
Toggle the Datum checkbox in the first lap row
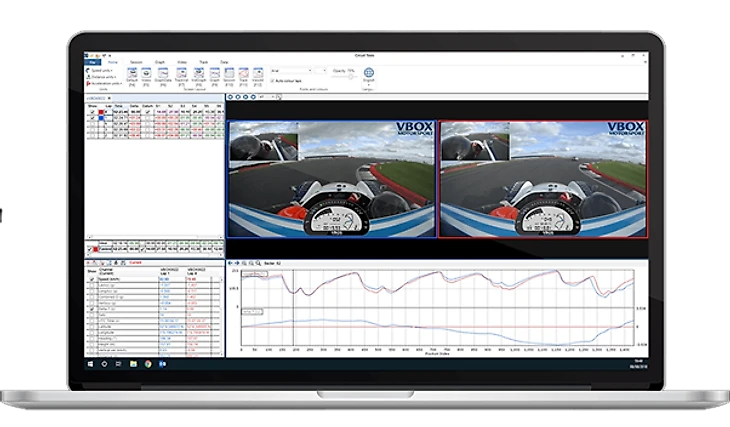(148, 112)
